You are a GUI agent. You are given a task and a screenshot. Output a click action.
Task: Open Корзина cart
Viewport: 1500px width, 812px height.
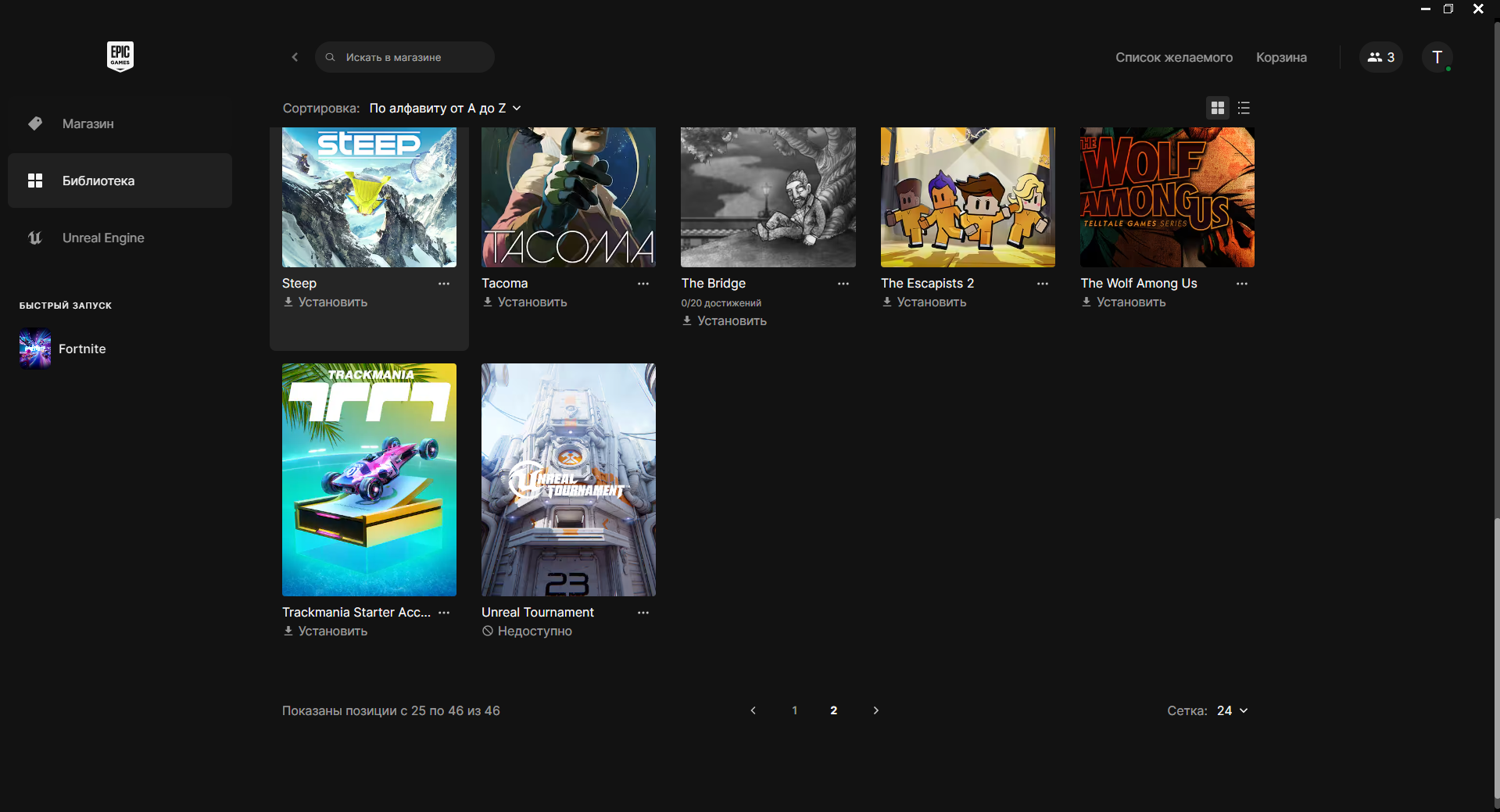(x=1281, y=57)
